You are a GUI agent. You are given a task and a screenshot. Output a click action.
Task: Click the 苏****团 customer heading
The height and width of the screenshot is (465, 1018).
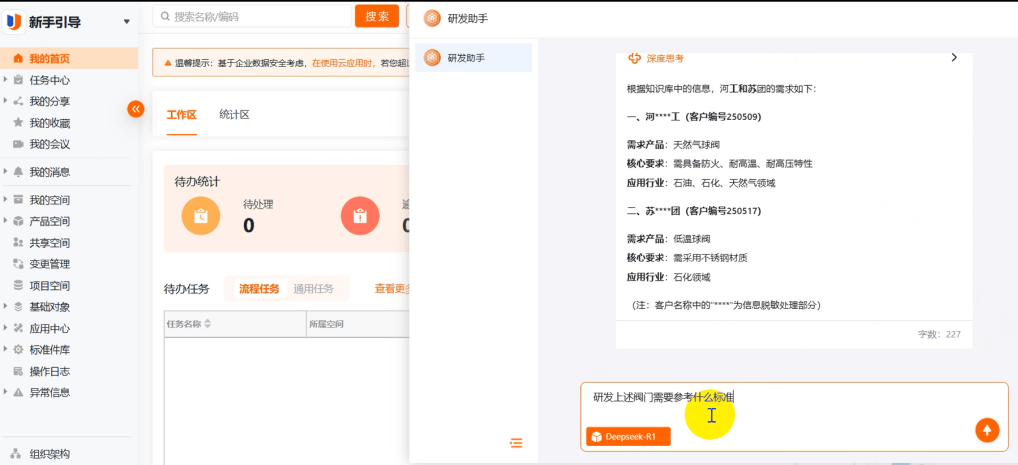694,211
